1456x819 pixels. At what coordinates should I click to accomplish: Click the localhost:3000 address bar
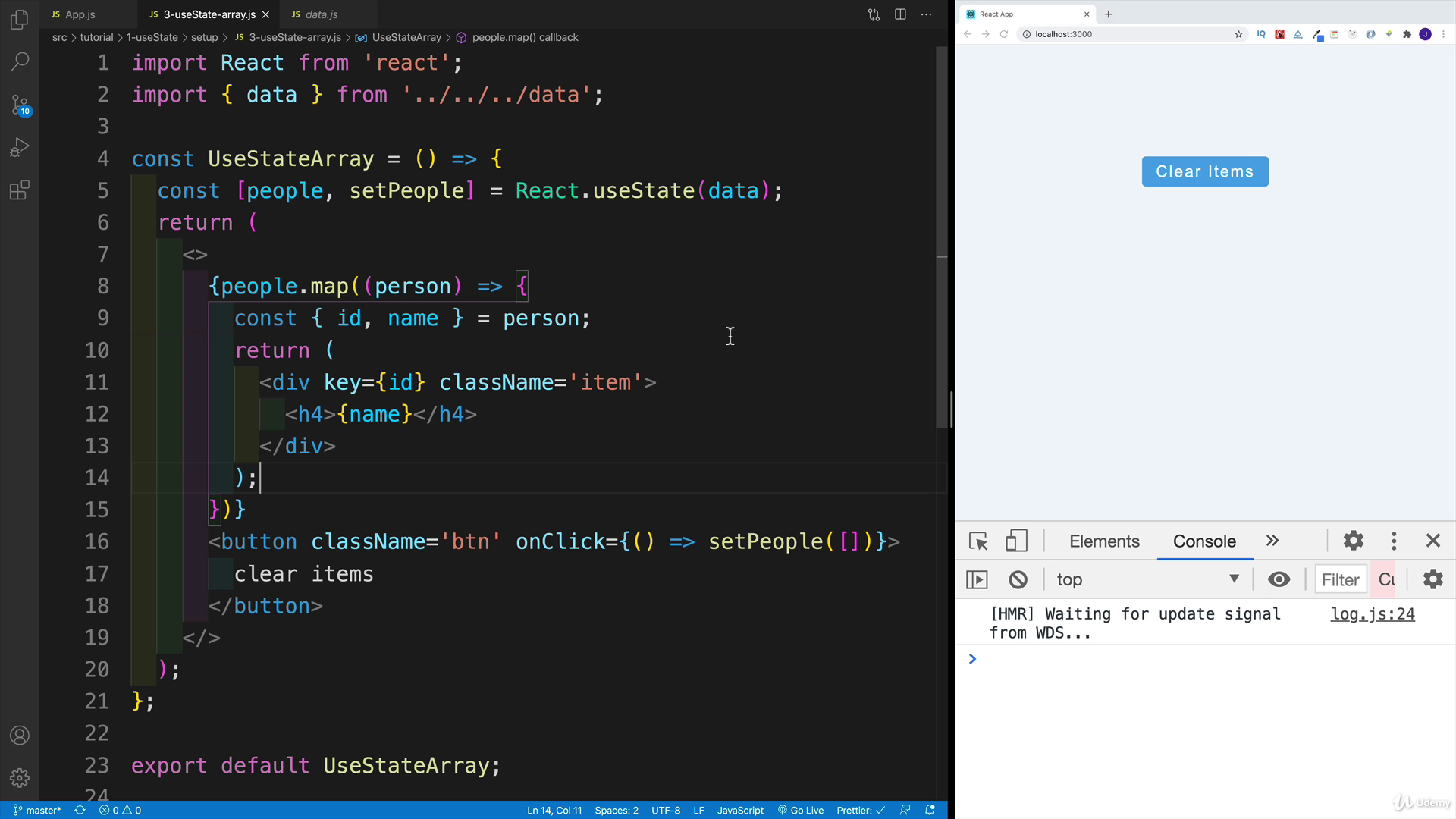[1130, 34]
